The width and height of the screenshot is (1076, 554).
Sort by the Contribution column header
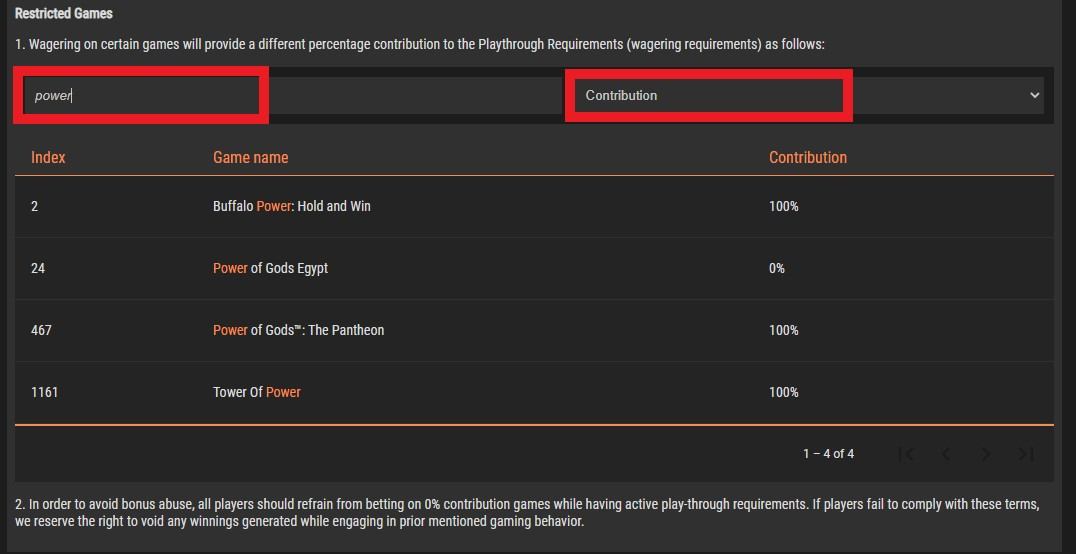pyautogui.click(x=807, y=157)
